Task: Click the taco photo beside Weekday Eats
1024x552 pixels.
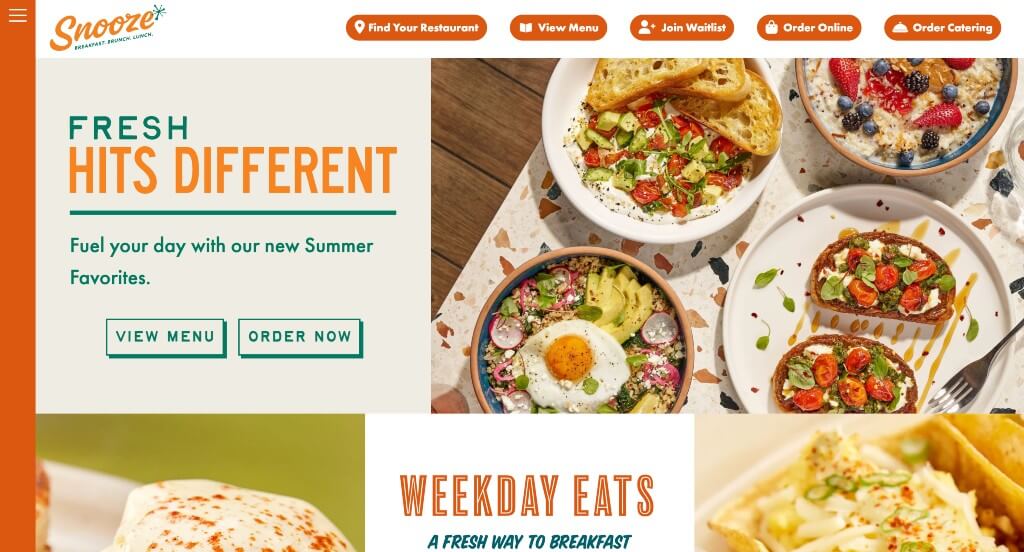Action: pyautogui.click(x=859, y=483)
